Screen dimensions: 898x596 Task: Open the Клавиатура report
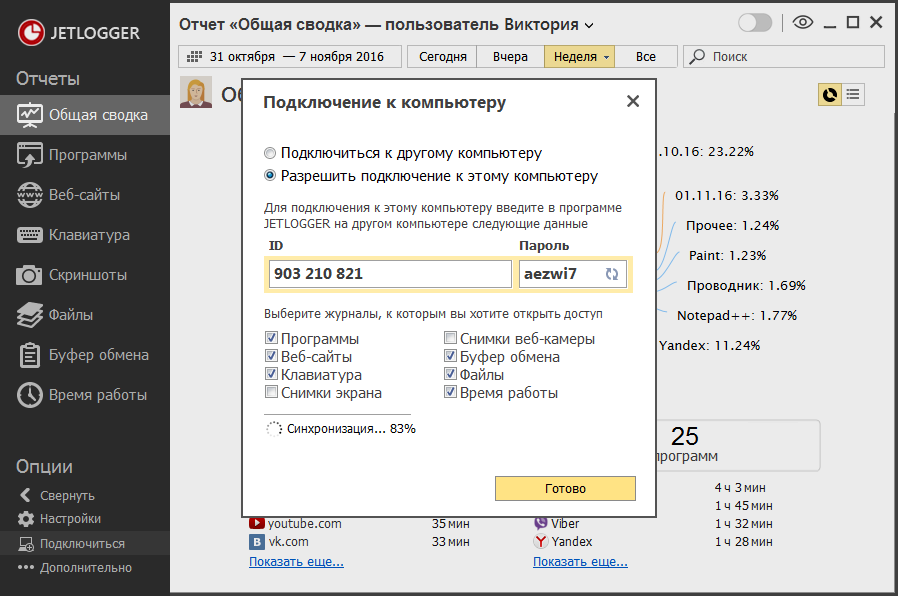(x=85, y=235)
